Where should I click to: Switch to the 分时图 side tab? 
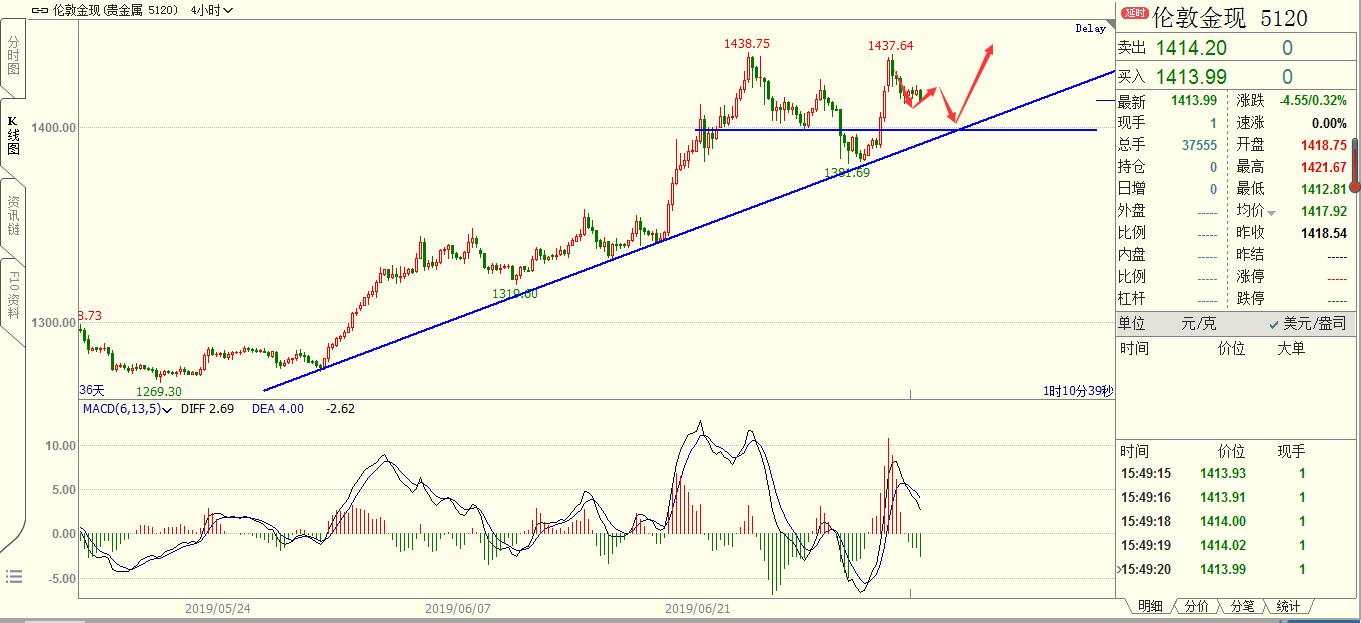13,57
